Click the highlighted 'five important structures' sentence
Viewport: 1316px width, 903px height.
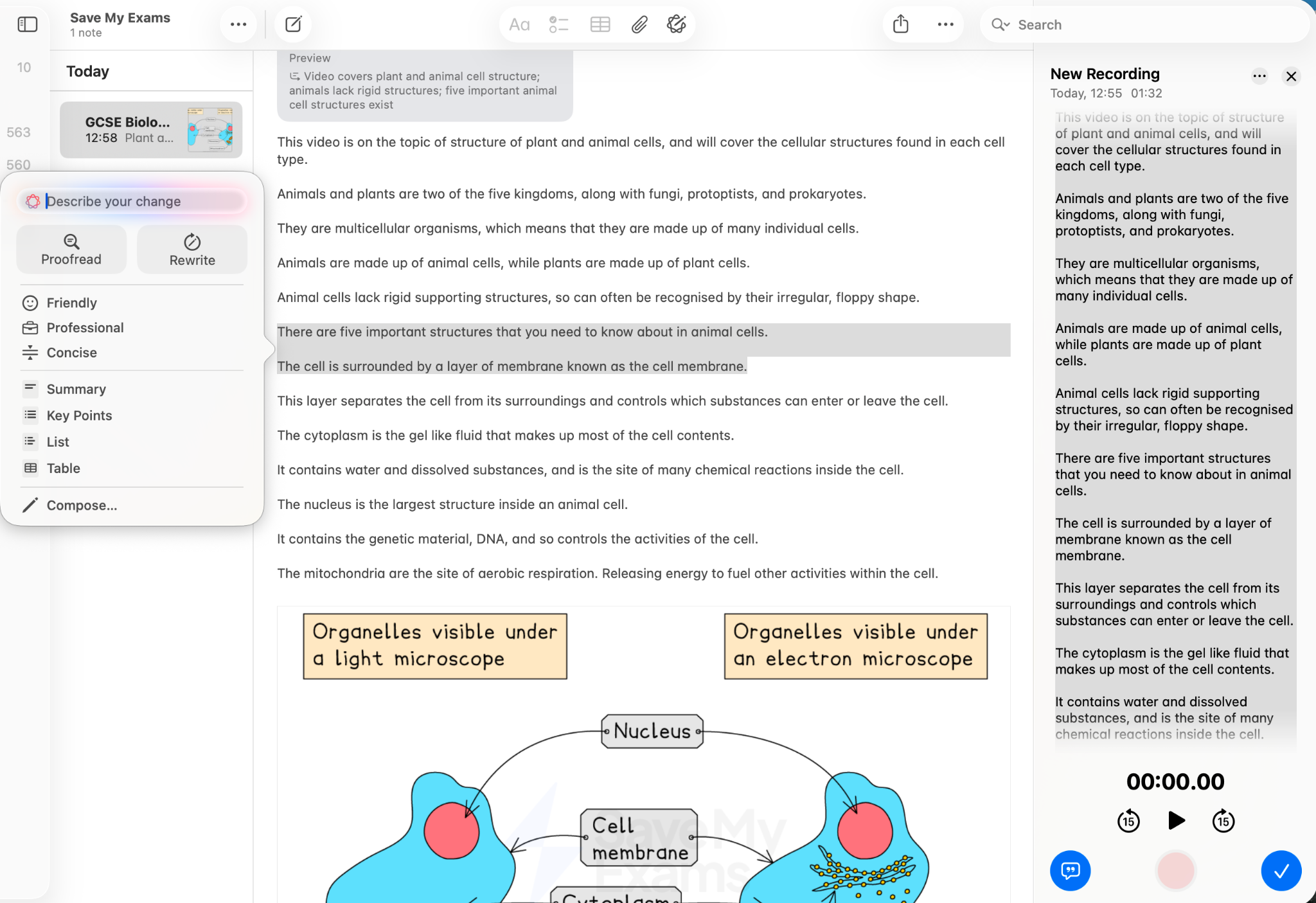[x=522, y=332]
